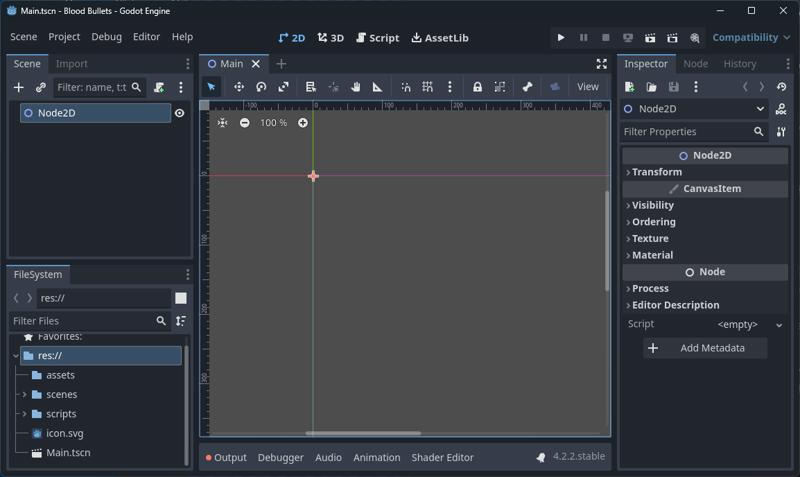The width and height of the screenshot is (800, 477).
Task: Open the Project menu
Action: pos(64,37)
